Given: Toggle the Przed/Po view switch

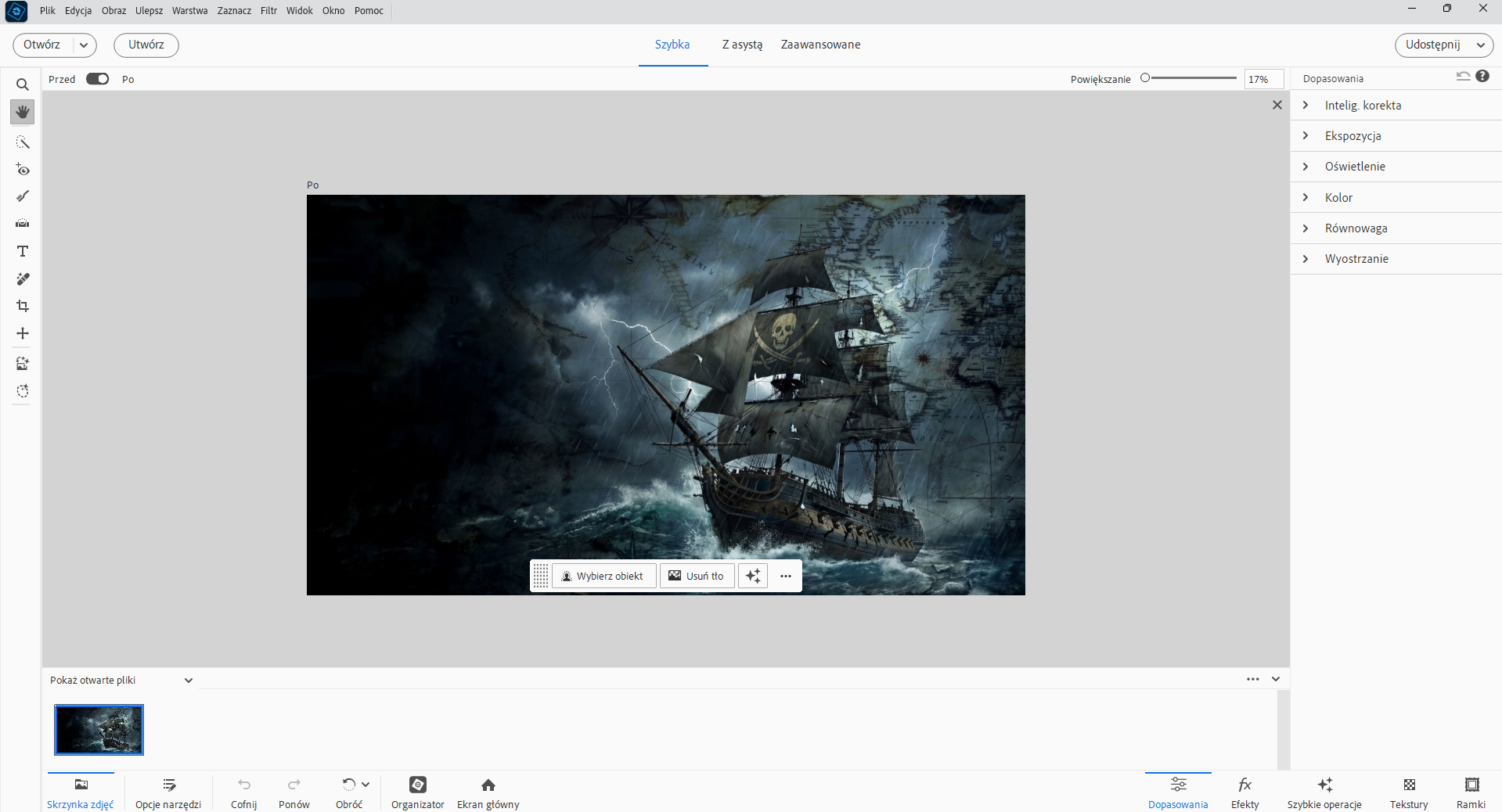Looking at the screenshot, I should click(x=98, y=79).
